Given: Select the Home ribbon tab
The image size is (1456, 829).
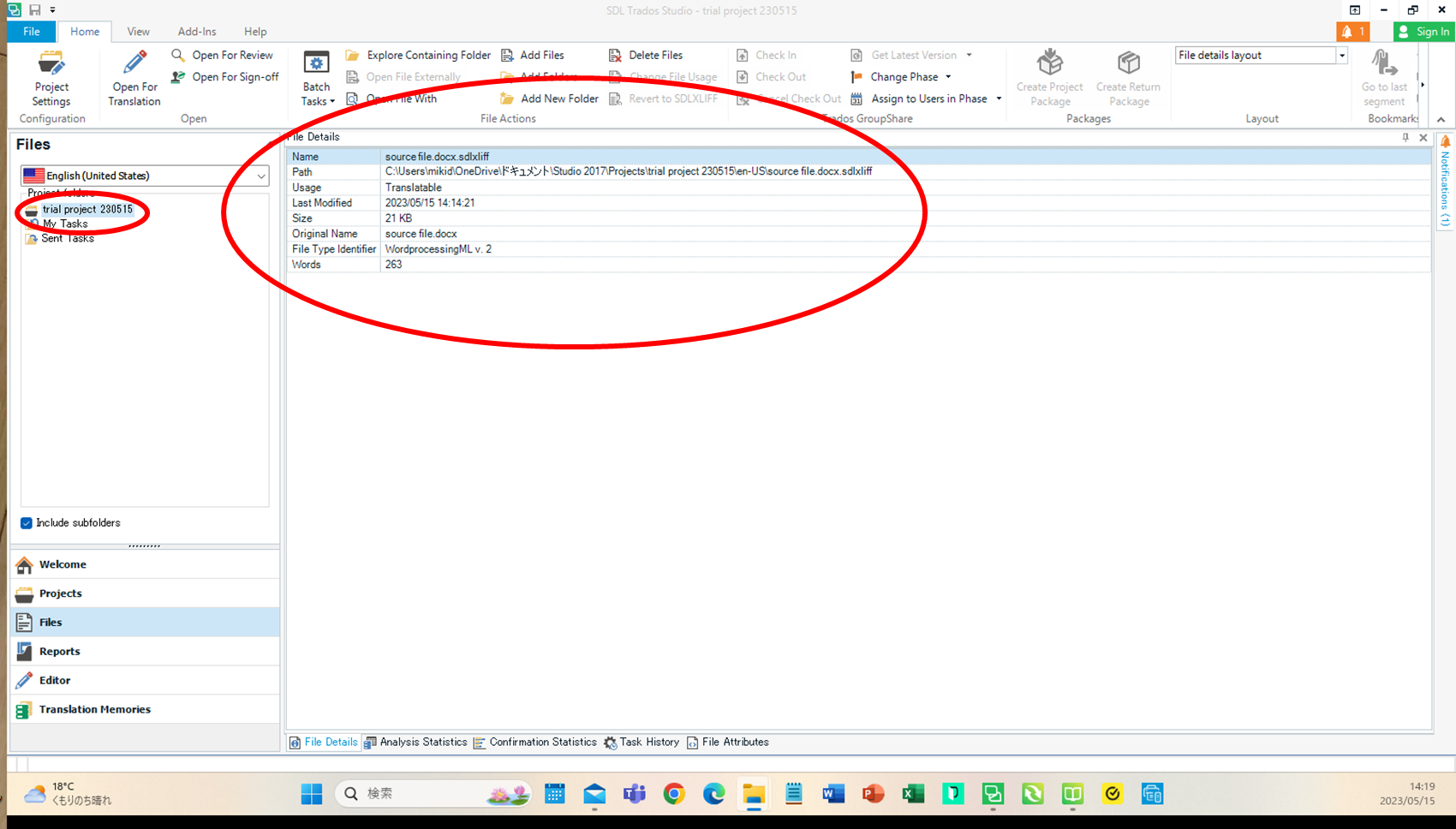Looking at the screenshot, I should 85,32.
